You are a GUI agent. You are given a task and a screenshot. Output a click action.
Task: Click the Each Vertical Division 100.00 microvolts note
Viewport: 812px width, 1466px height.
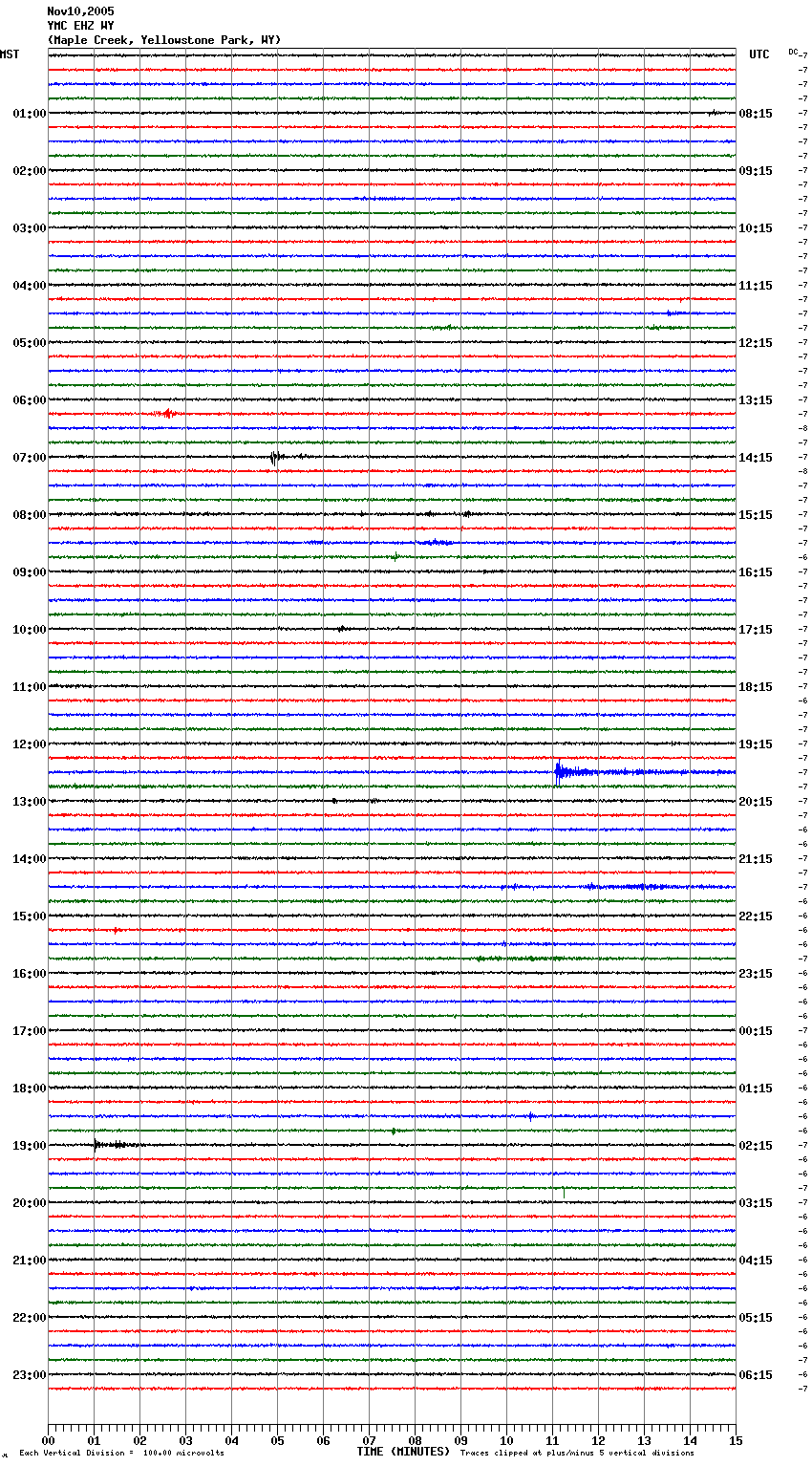[x=121, y=1454]
